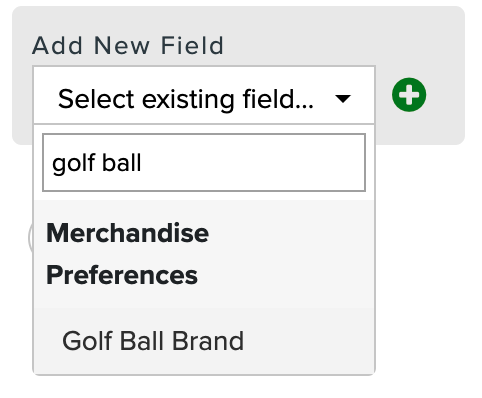Click inside the golf ball filter field
The height and width of the screenshot is (398, 482).
point(204,163)
